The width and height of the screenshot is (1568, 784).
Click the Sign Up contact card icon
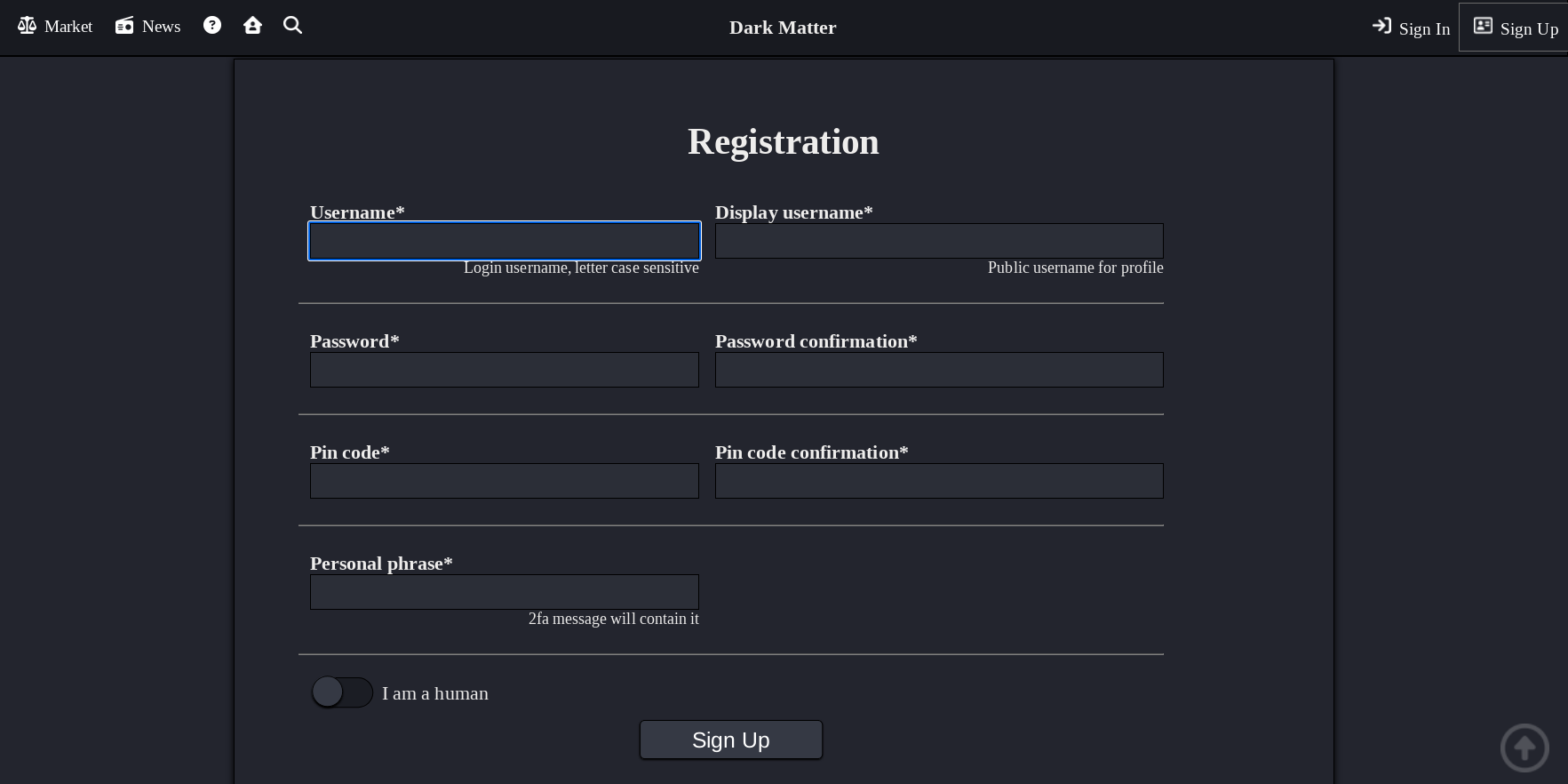1483,26
